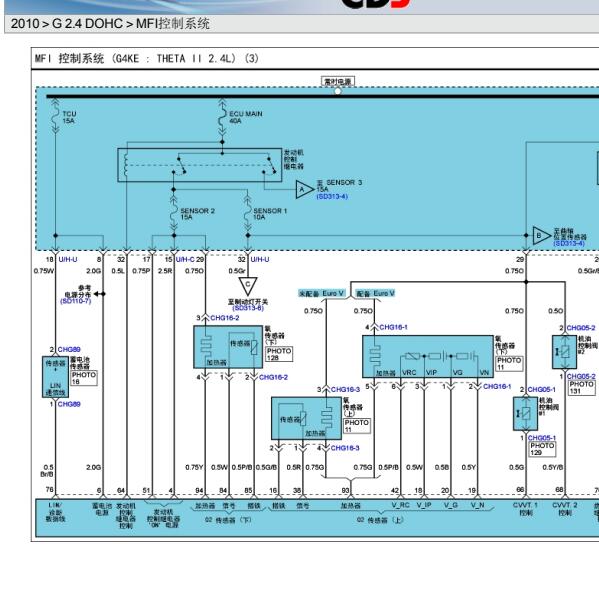Open PHOTO 11 right of CHG16-1 sensor box
The image size is (599, 603).
click(509, 363)
